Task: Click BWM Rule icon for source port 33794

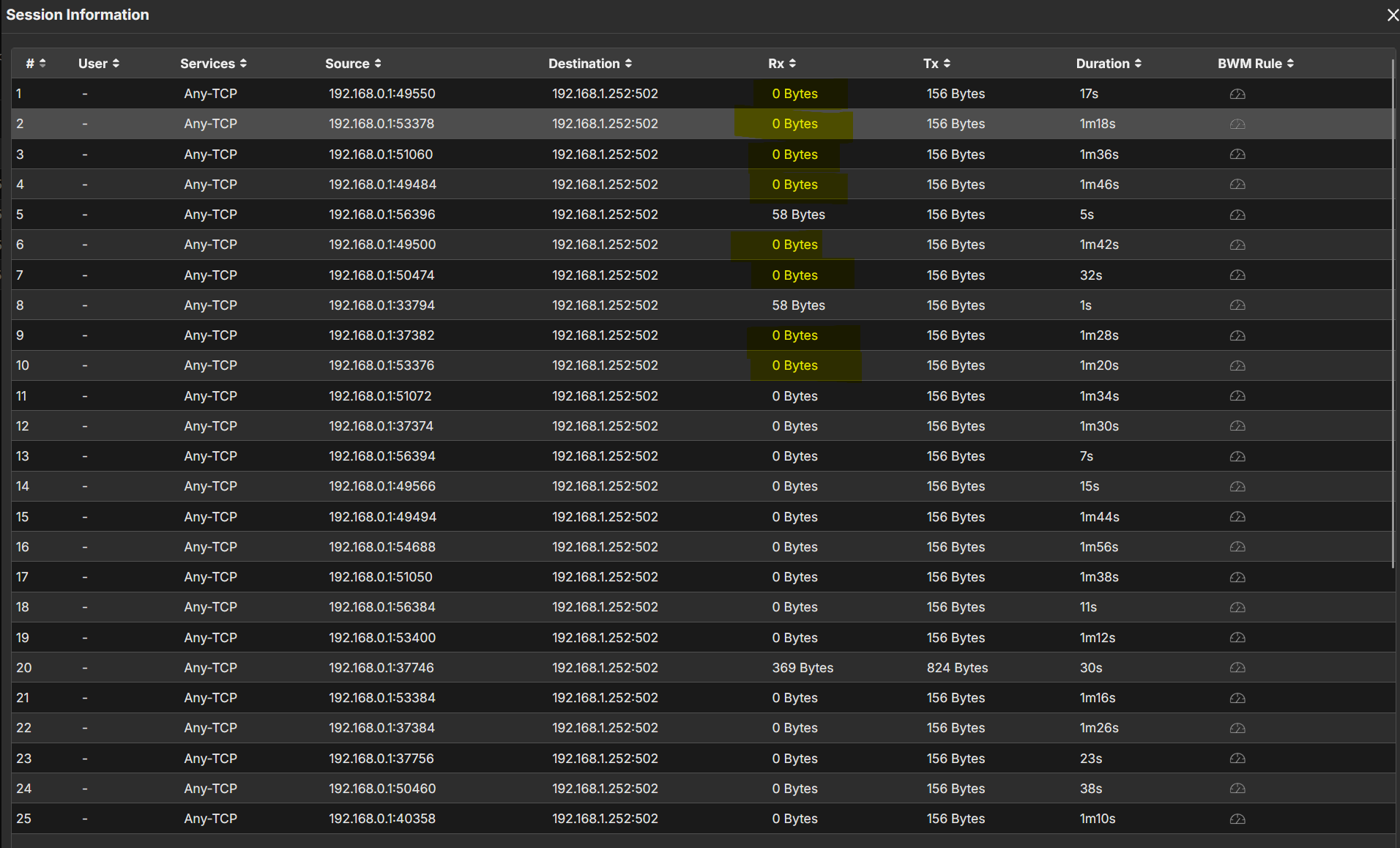Action: tap(1237, 305)
